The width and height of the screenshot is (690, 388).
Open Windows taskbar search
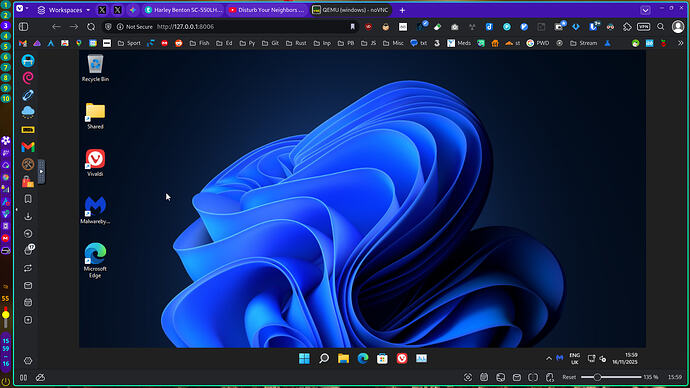click(x=324, y=359)
